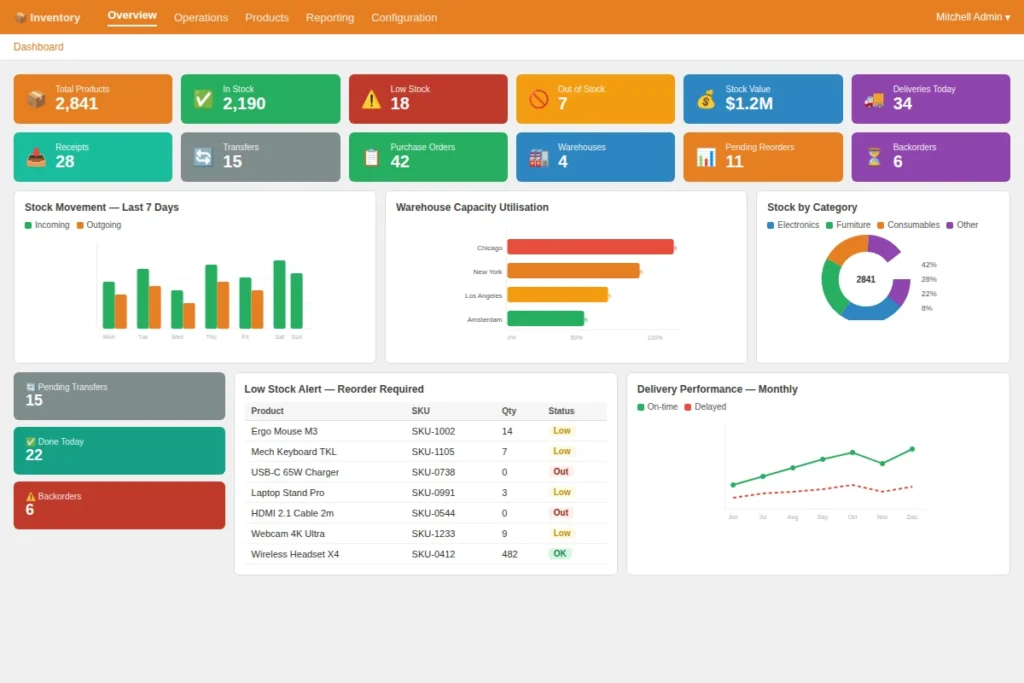The height and width of the screenshot is (683, 1024).
Task: Click the Chicago capacity bar
Action: [x=590, y=247]
